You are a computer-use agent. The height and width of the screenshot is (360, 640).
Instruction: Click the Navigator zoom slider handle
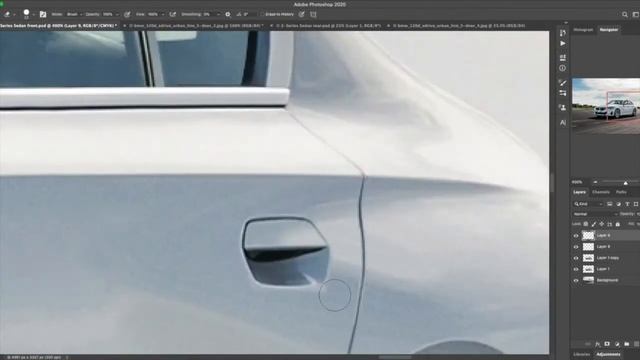click(625, 183)
